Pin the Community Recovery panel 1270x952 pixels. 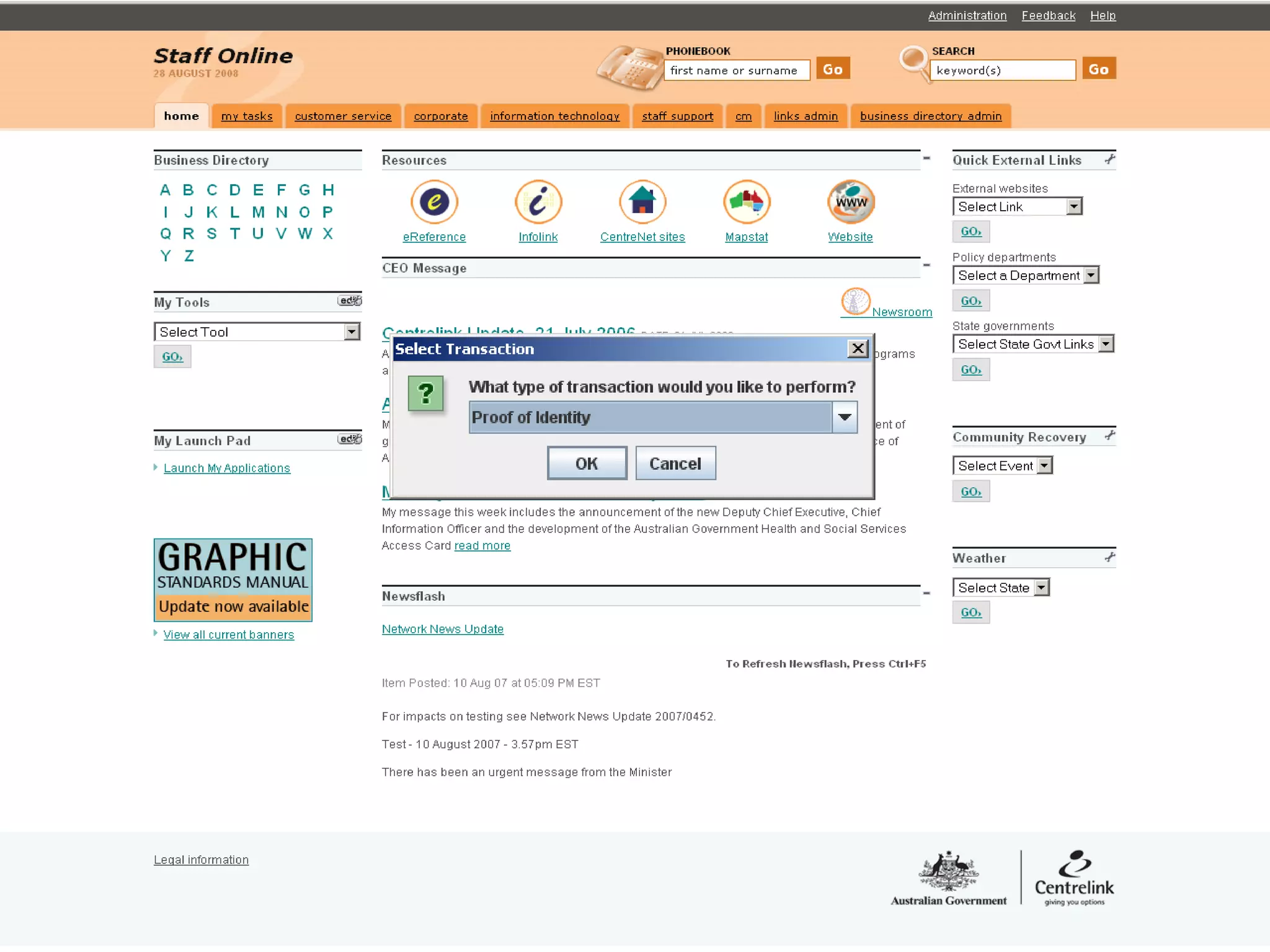point(1110,436)
